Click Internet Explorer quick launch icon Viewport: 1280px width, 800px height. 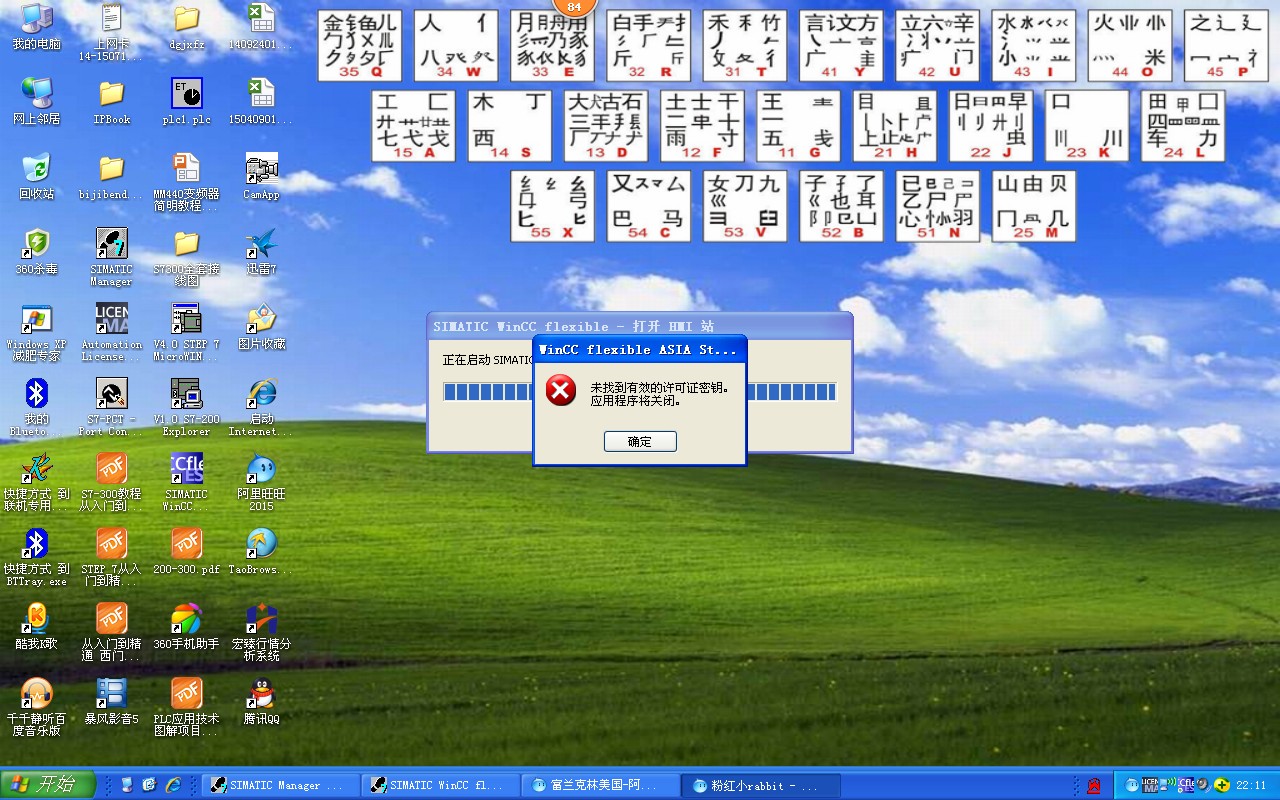[173, 785]
